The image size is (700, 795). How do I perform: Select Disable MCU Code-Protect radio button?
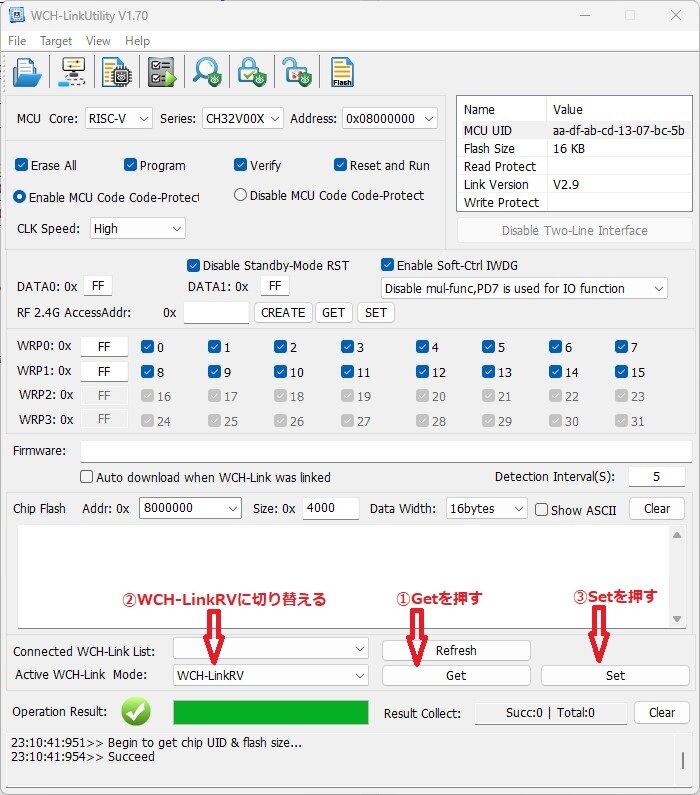tap(240, 195)
